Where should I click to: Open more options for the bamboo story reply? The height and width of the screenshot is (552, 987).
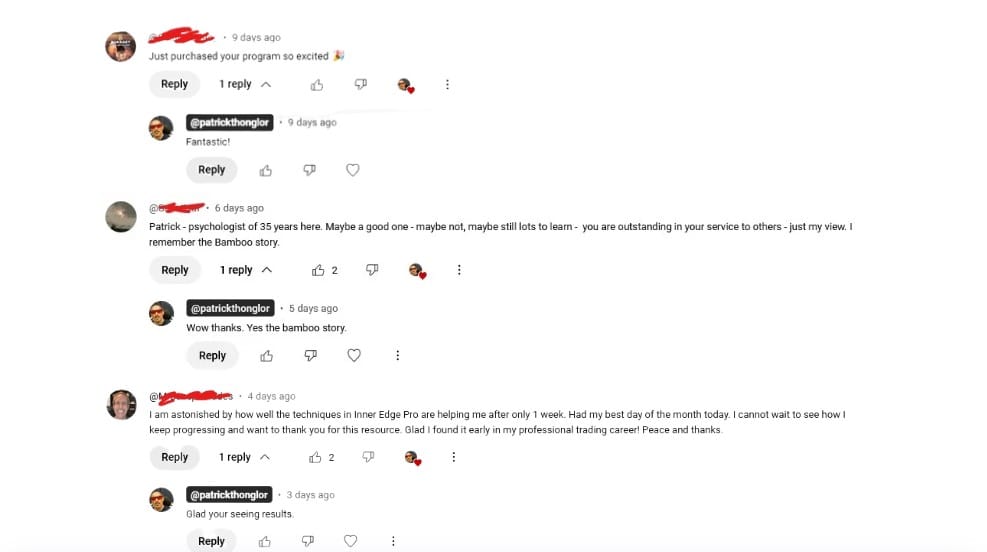tap(397, 356)
